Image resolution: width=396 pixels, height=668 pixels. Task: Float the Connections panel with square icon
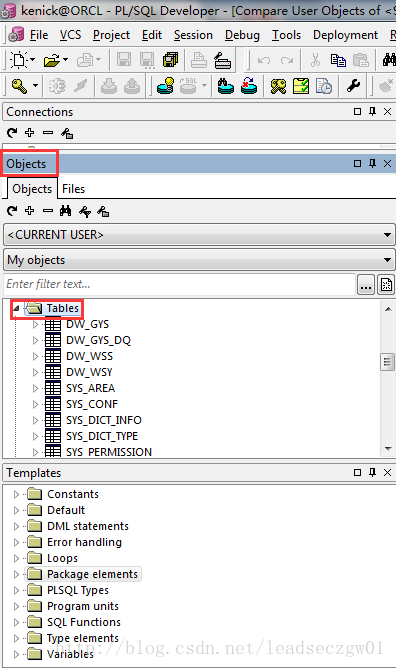click(358, 112)
